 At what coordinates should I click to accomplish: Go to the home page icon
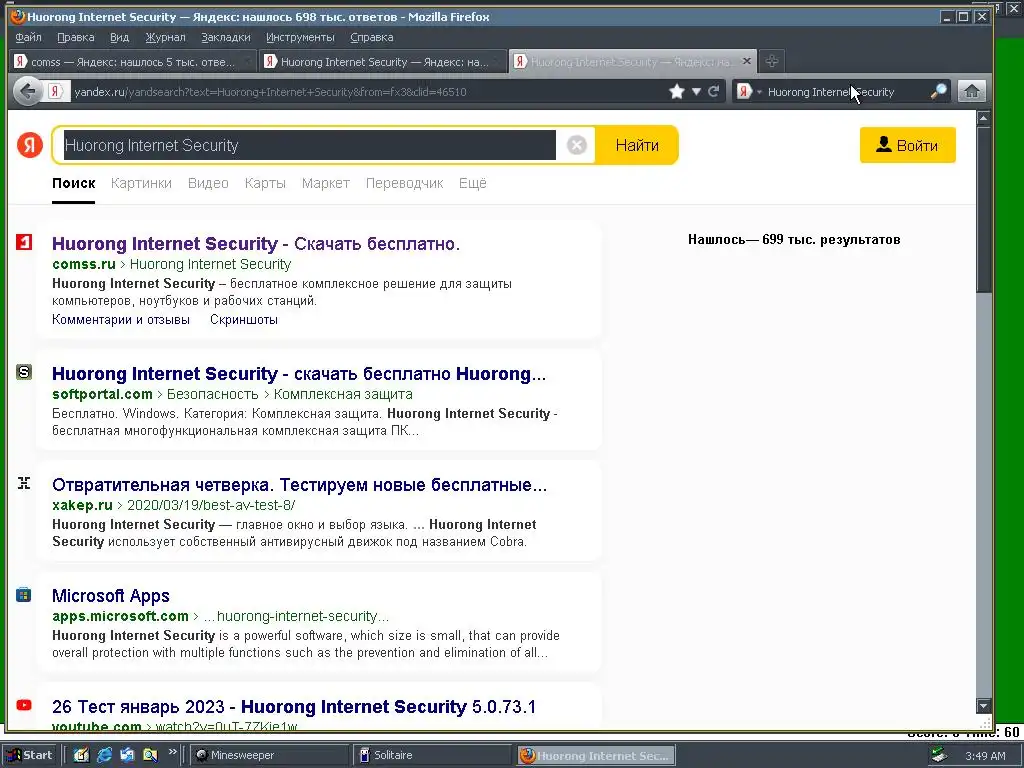[x=972, y=91]
